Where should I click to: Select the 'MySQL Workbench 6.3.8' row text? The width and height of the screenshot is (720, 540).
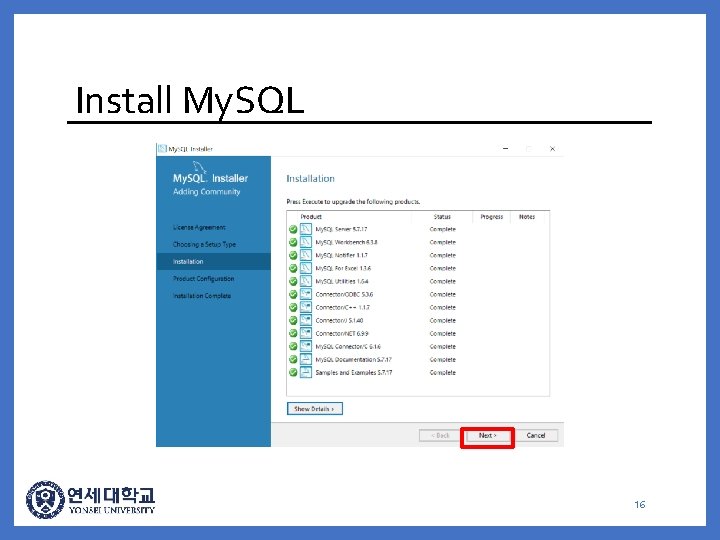click(x=346, y=242)
